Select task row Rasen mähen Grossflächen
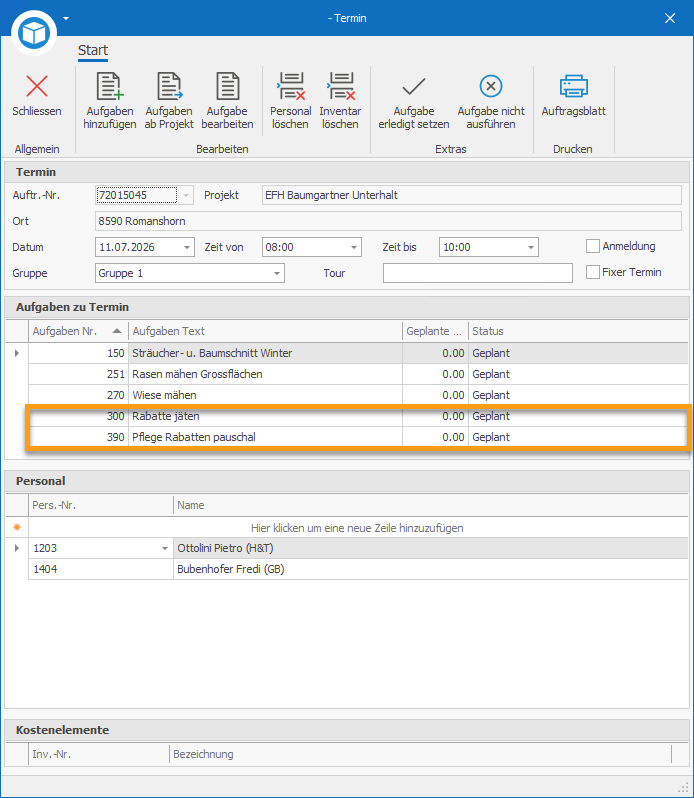 pos(358,374)
